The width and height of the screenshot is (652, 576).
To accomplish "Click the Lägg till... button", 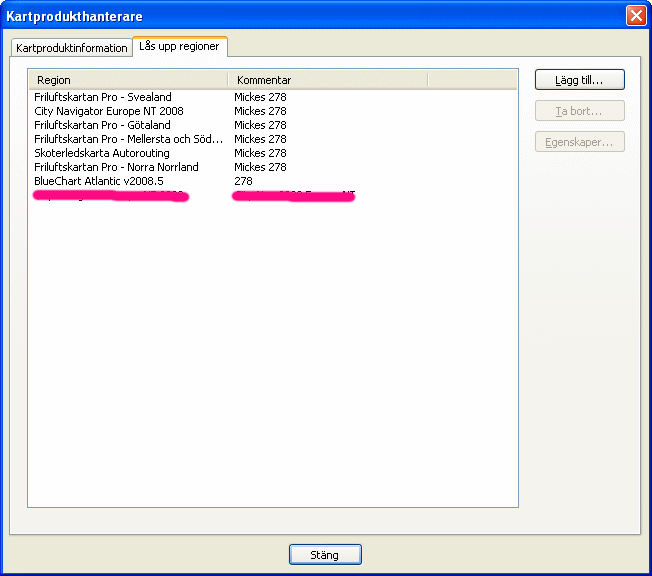I will click(x=579, y=80).
